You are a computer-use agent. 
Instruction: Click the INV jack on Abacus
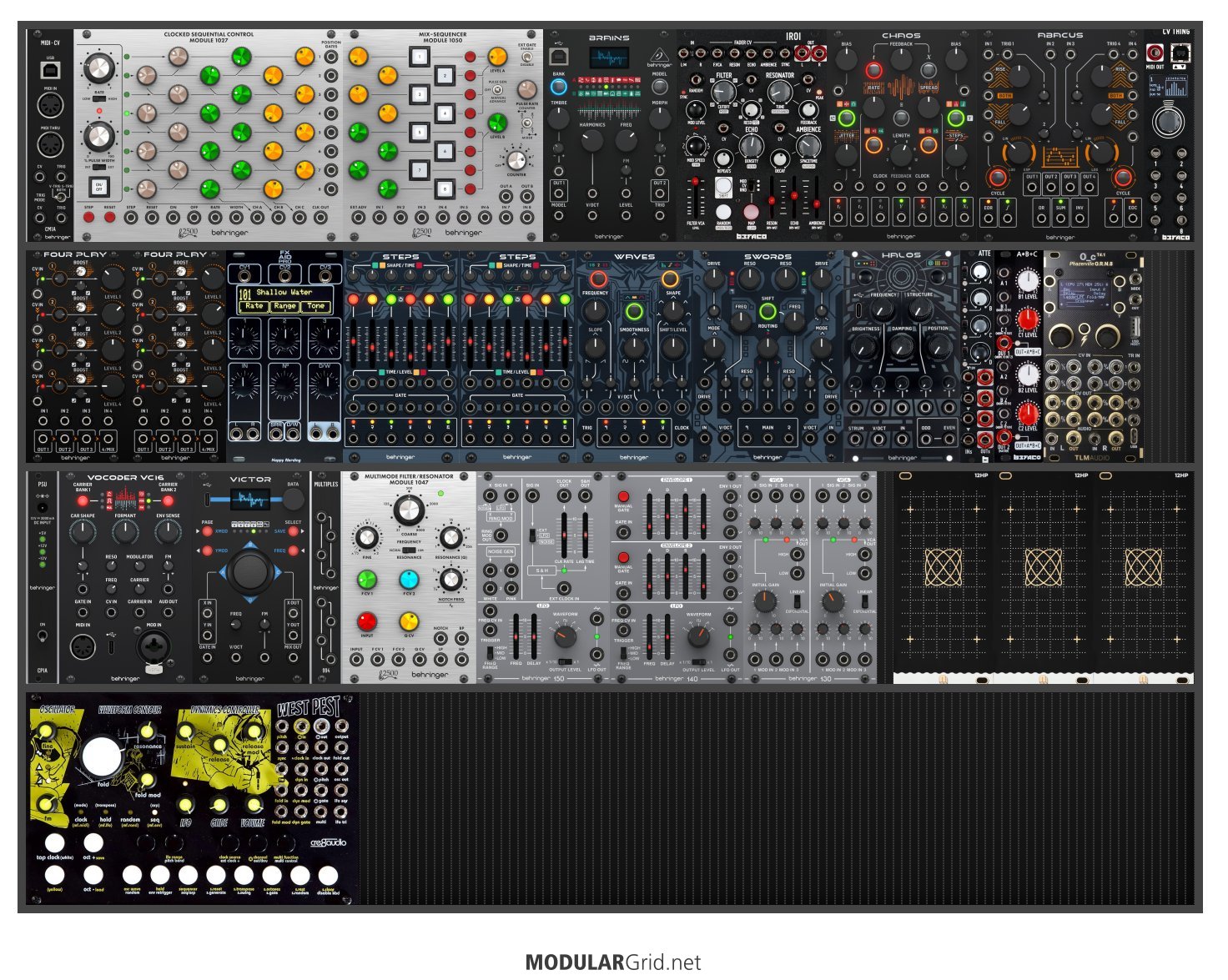[x=1079, y=218]
